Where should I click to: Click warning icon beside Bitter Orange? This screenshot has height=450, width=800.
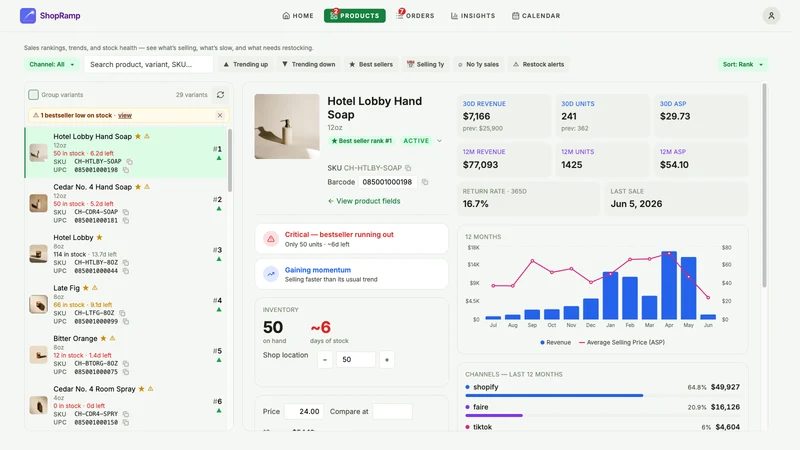click(112, 338)
